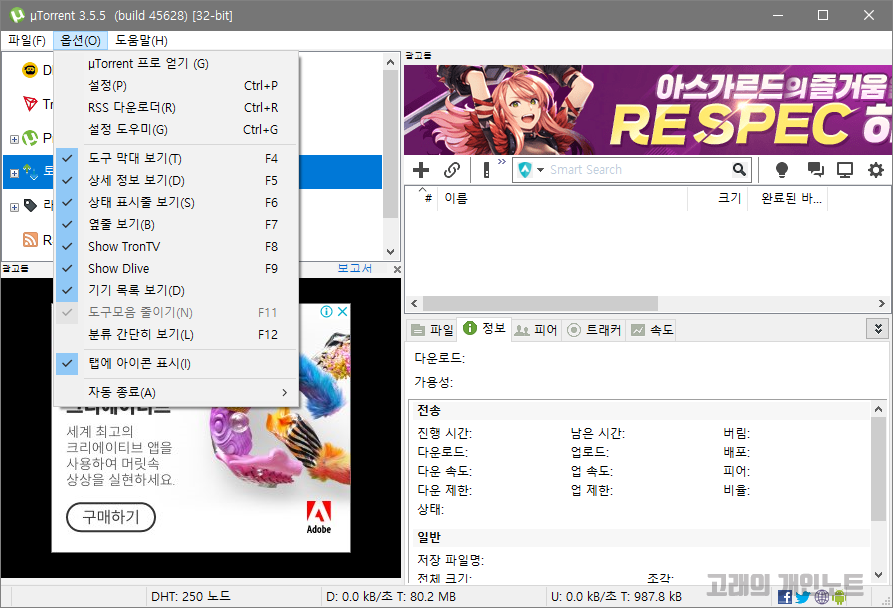Switch to the 피어 tab
This screenshot has width=893, height=608.
(536, 330)
